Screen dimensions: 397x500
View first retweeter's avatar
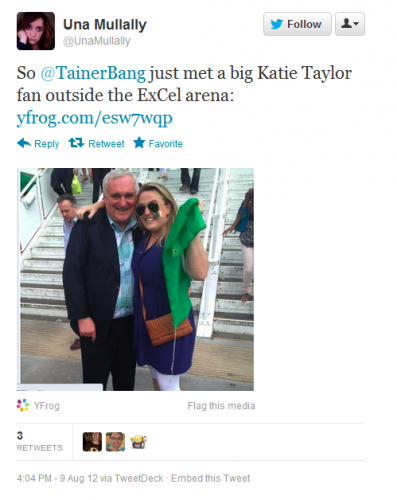[x=92, y=442]
